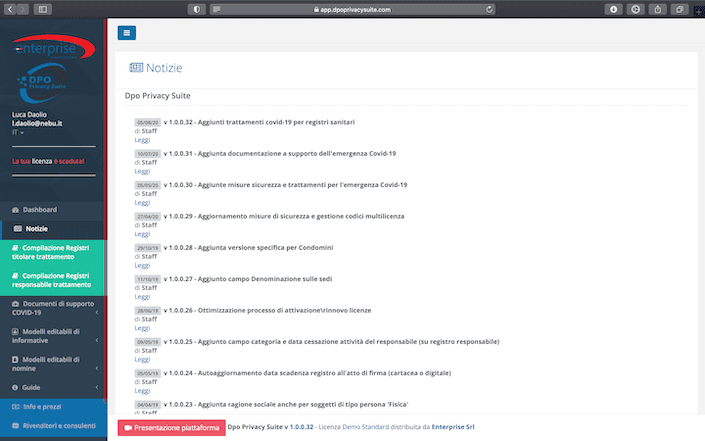Click the Dpo Privacy Suite section heading
705x441 pixels.
click(157, 96)
